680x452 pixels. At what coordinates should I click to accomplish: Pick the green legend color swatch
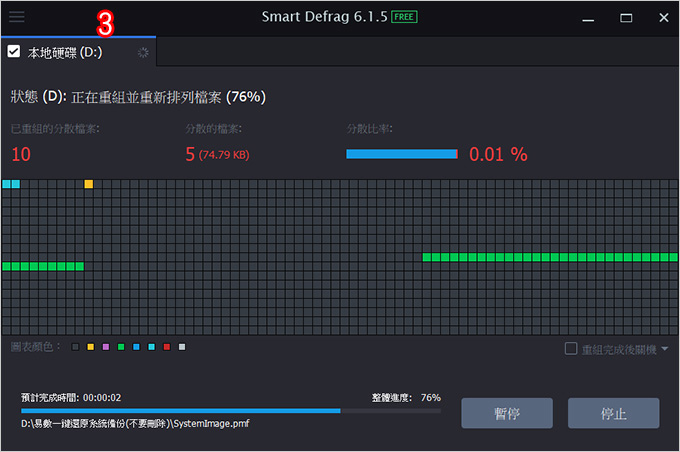[x=121, y=347]
